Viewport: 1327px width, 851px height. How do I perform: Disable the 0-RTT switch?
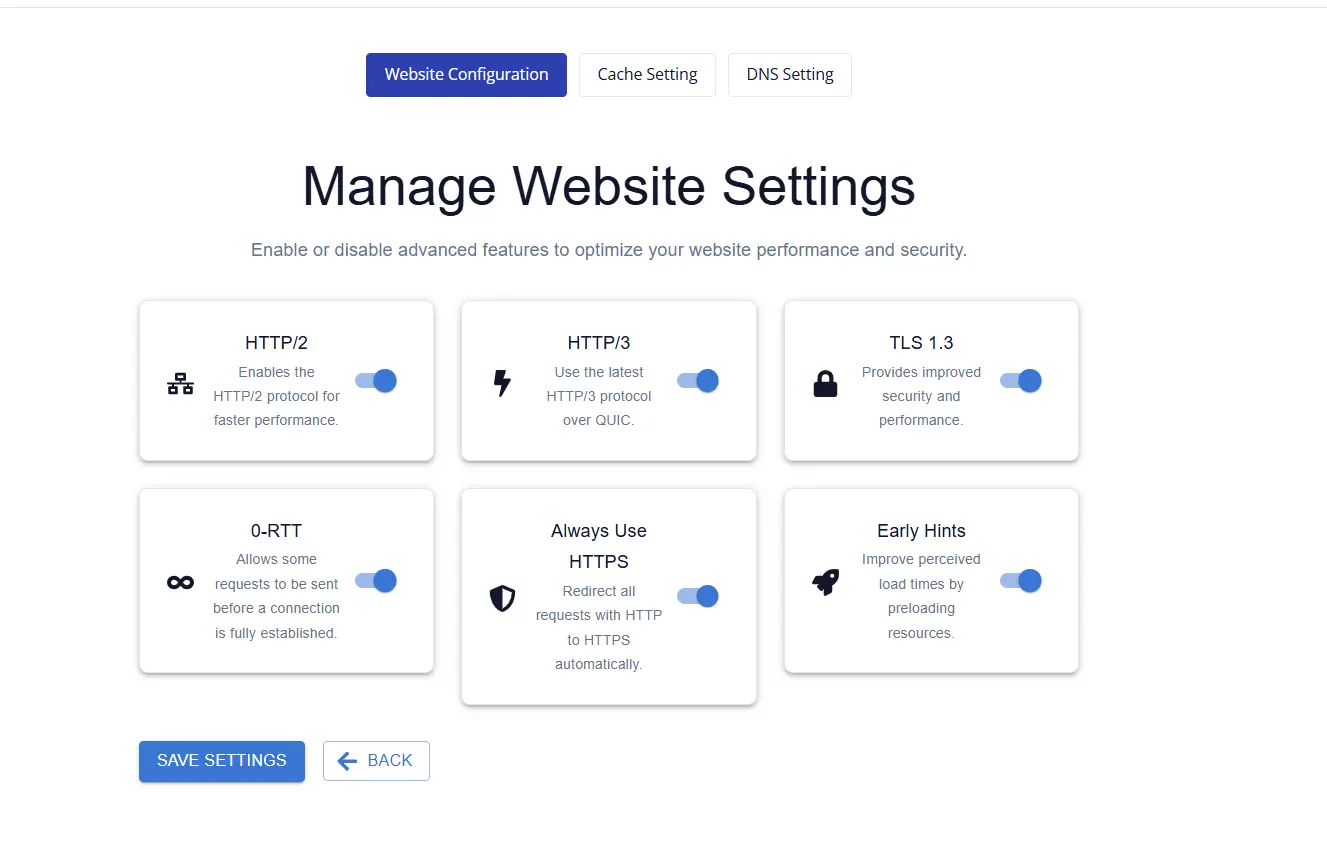[375, 581]
